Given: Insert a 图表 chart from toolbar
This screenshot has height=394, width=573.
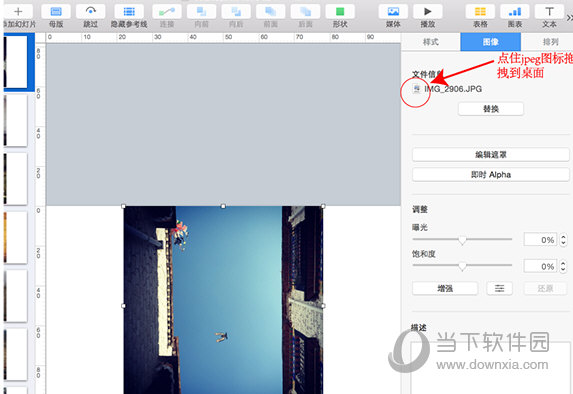Looking at the screenshot, I should [515, 12].
